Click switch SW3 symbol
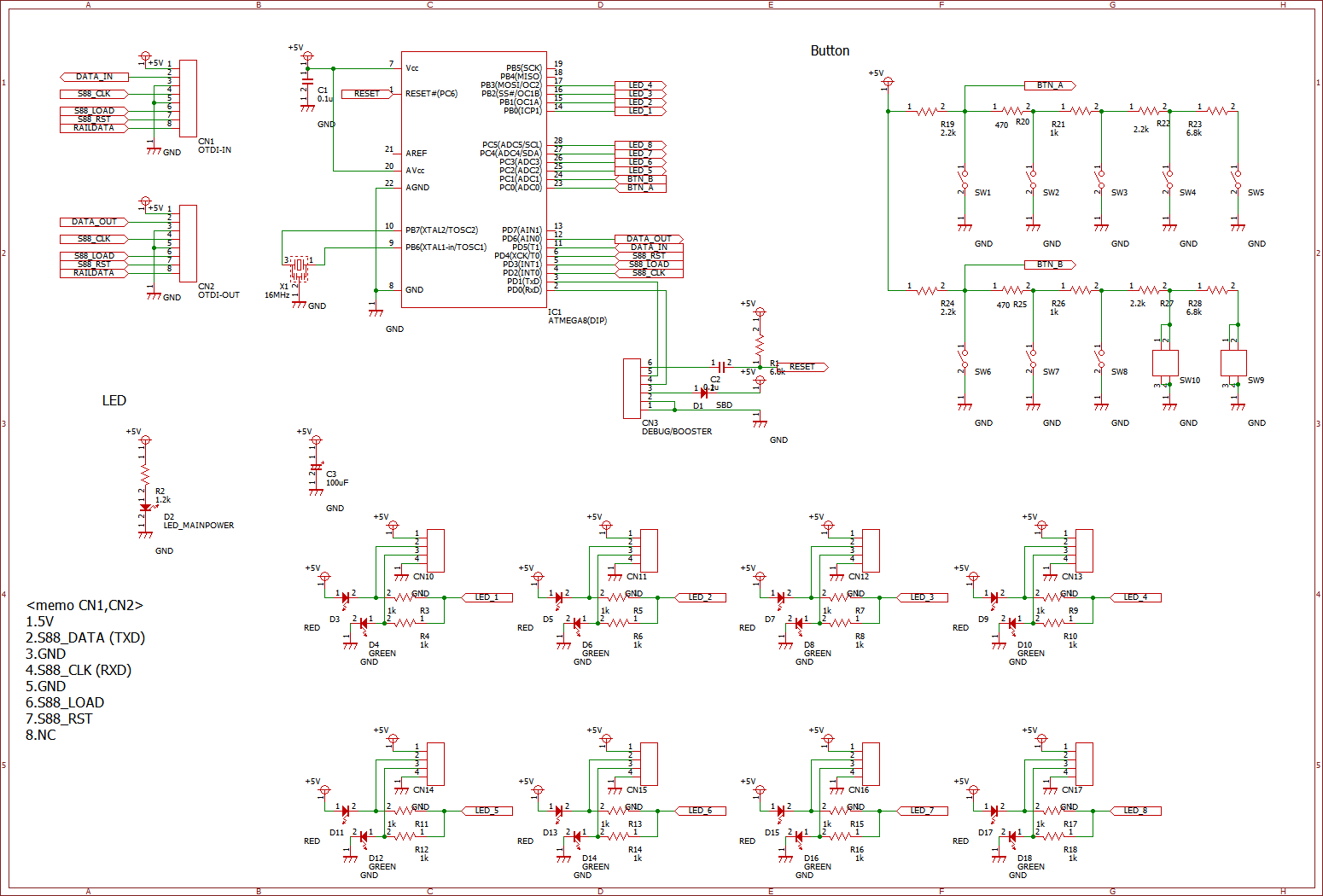Screen dimensions: 1323x896 point(1101,179)
